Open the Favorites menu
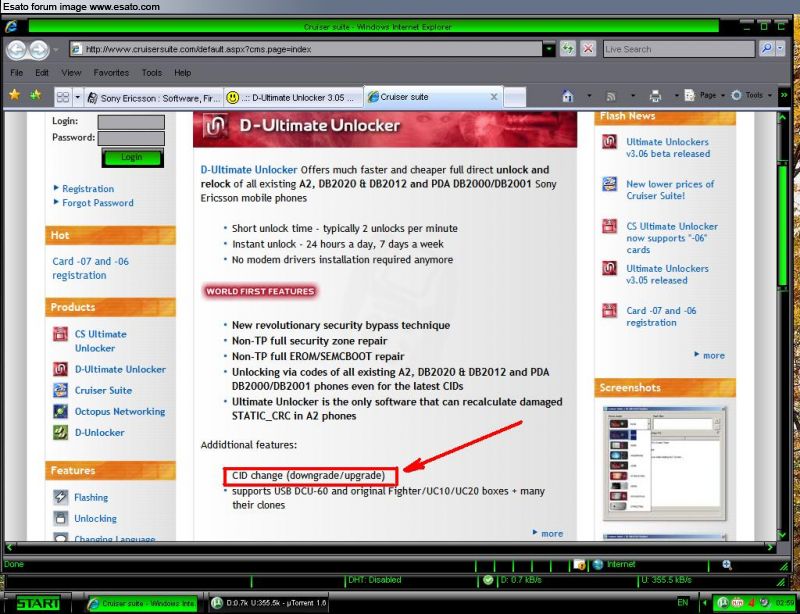Screen dimensions: 800x614 (x=111, y=73)
